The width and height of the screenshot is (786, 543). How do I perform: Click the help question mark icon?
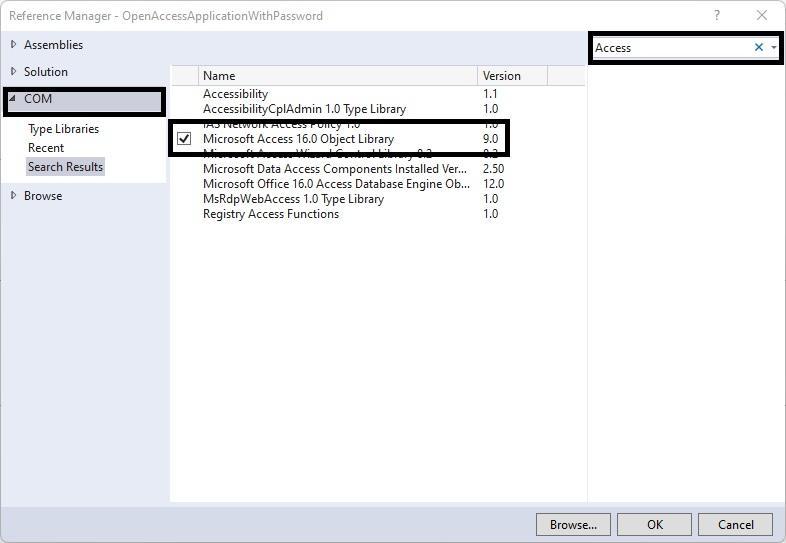click(x=717, y=16)
